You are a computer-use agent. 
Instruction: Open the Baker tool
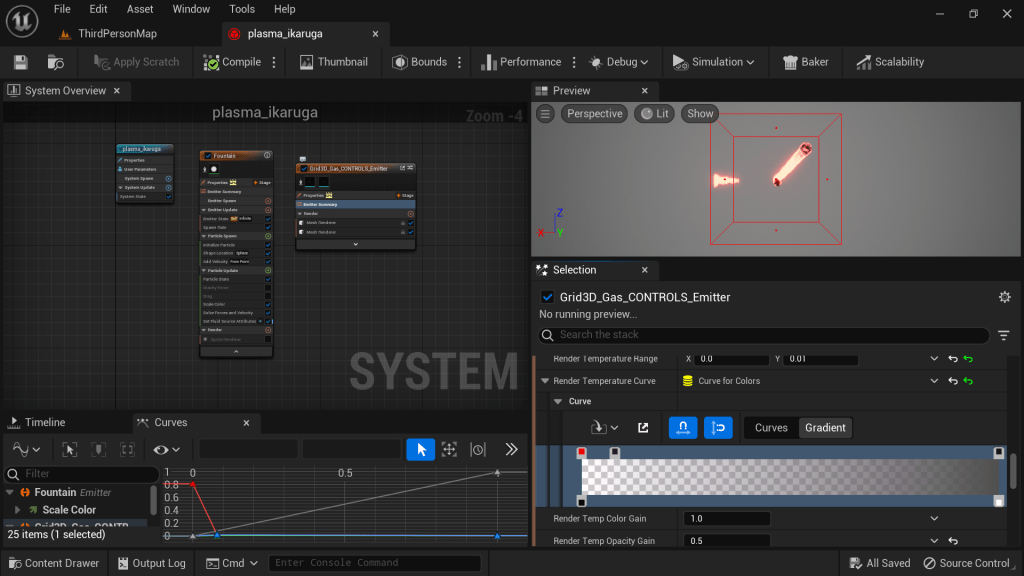[x=805, y=62]
